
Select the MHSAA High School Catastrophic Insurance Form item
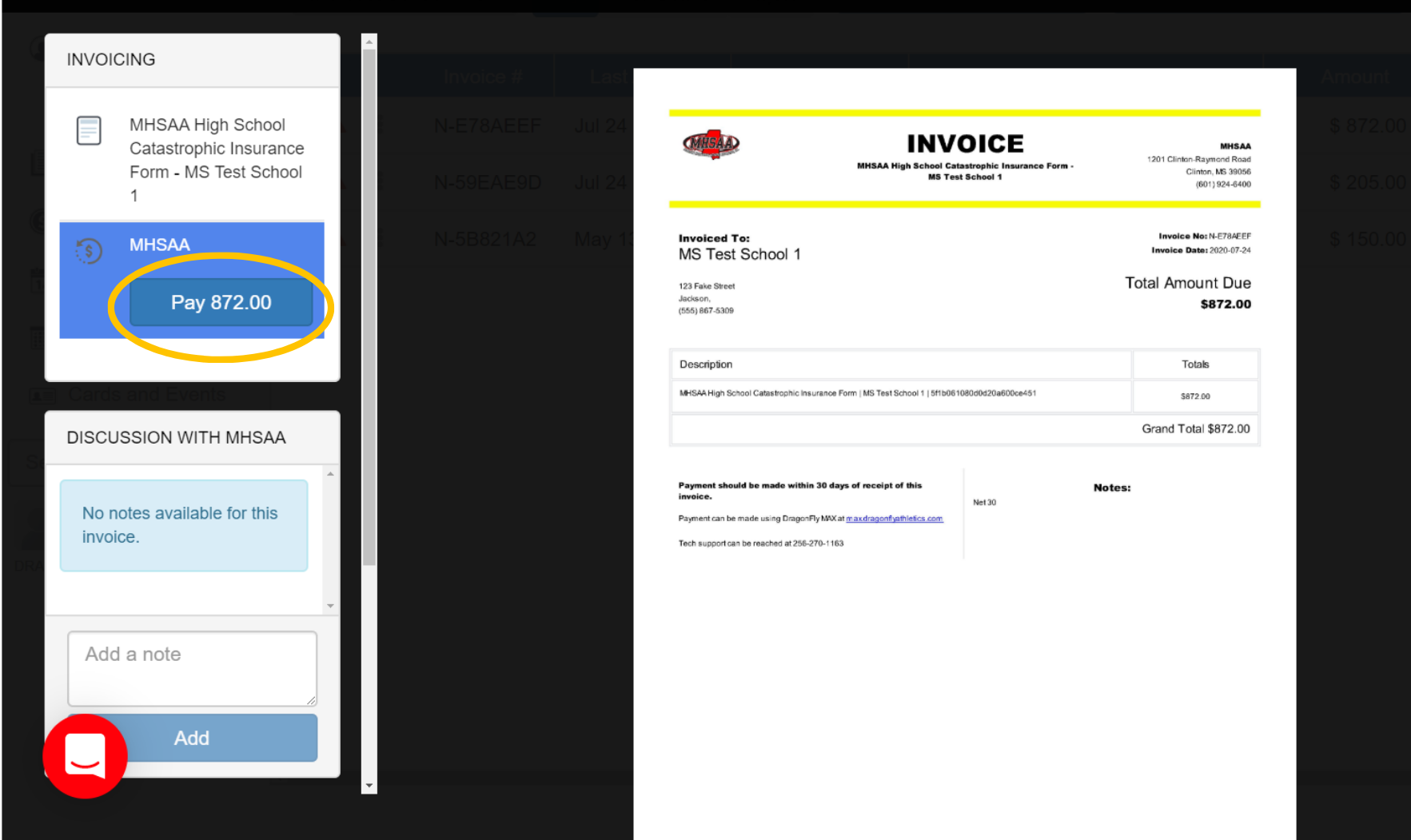216,159
